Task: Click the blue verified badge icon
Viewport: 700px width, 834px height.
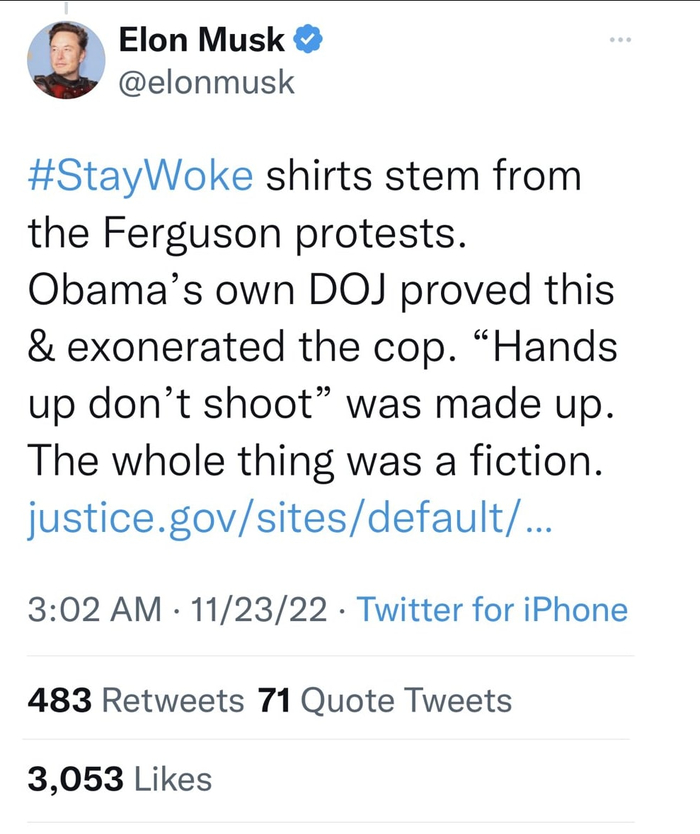Action: [309, 41]
